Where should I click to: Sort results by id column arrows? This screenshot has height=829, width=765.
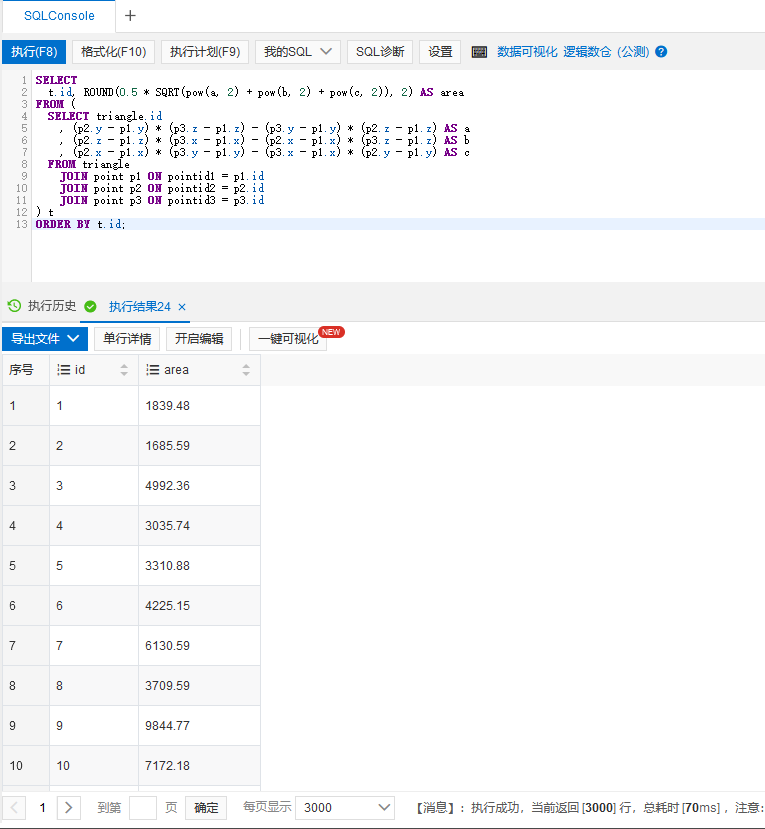(124, 370)
